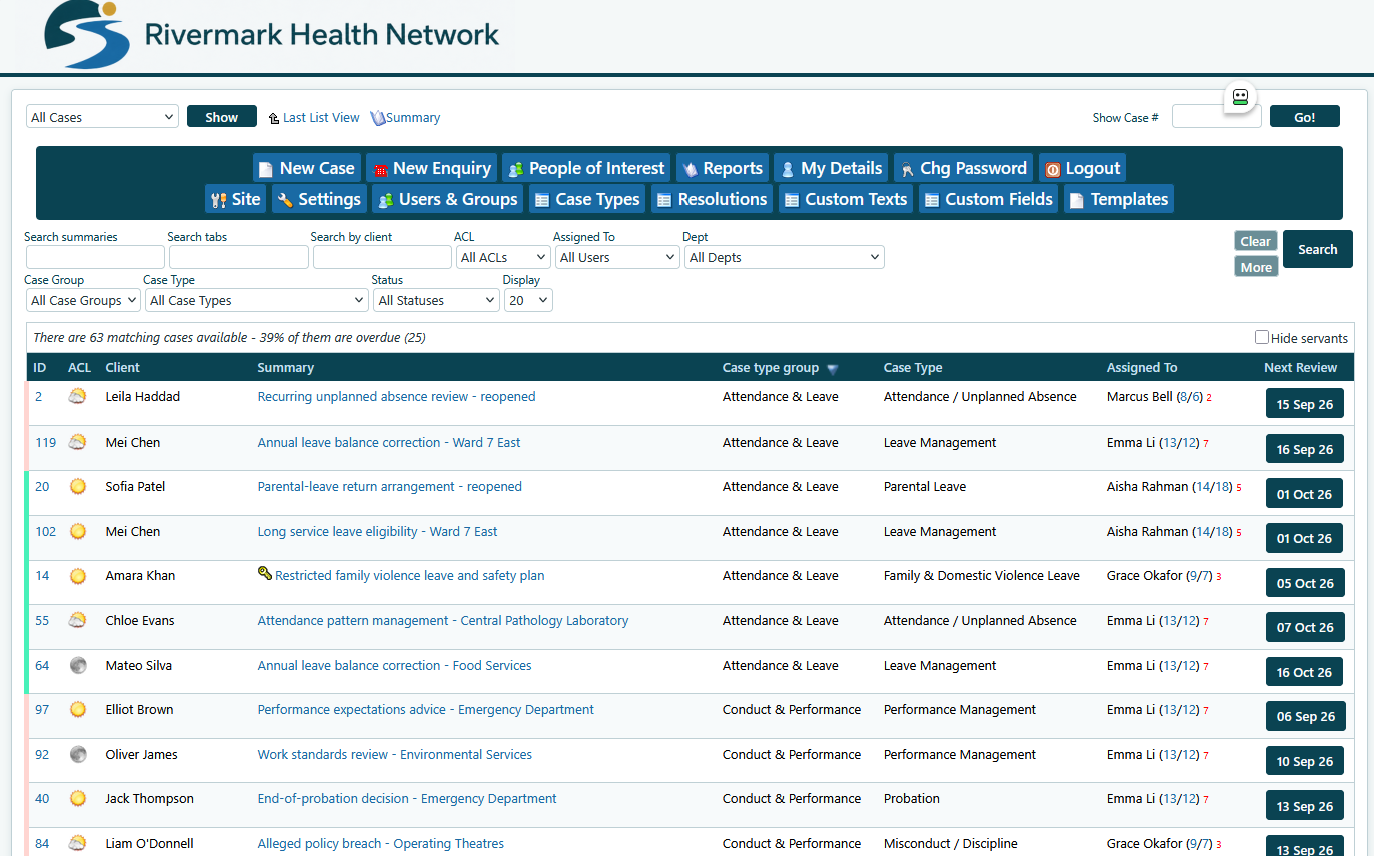The width and height of the screenshot is (1374, 856).
Task: Click the 15 Sep 26 review date button
Action: click(1305, 404)
